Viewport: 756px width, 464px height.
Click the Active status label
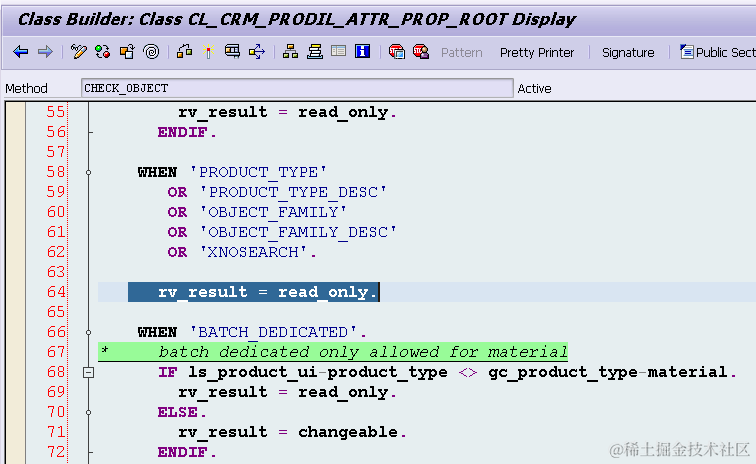click(534, 89)
